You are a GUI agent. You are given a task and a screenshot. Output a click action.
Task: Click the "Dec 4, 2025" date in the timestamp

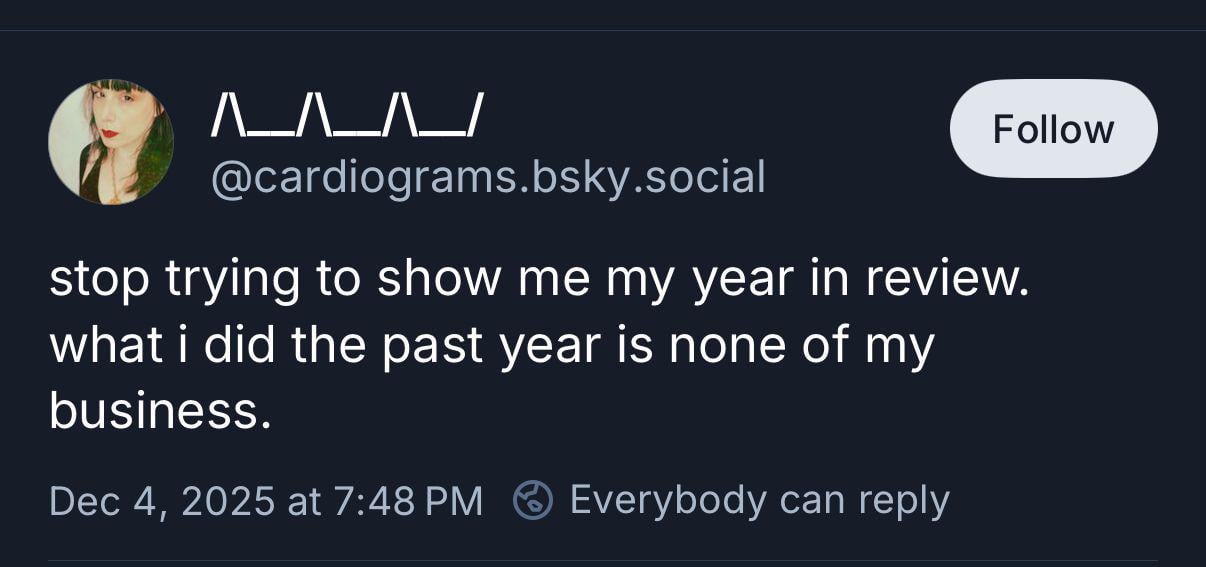[162, 501]
